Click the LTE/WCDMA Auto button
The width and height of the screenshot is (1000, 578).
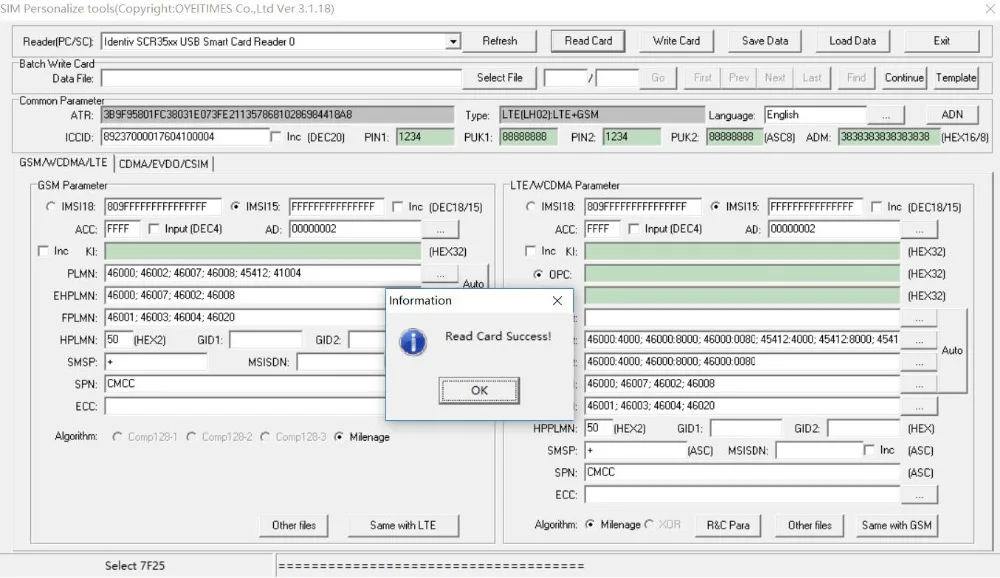pos(952,350)
